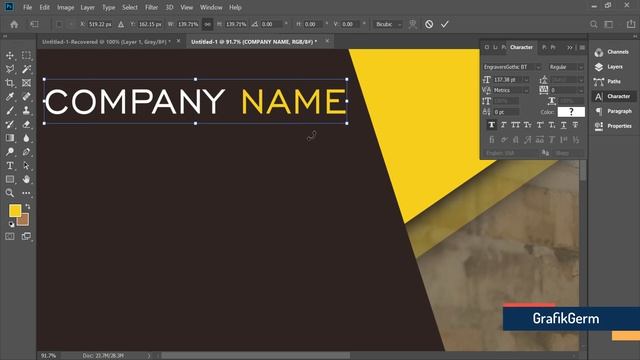Screen dimensions: 640x360
Task: Select the Horizontal Type tool
Action: pyautogui.click(x=10, y=166)
